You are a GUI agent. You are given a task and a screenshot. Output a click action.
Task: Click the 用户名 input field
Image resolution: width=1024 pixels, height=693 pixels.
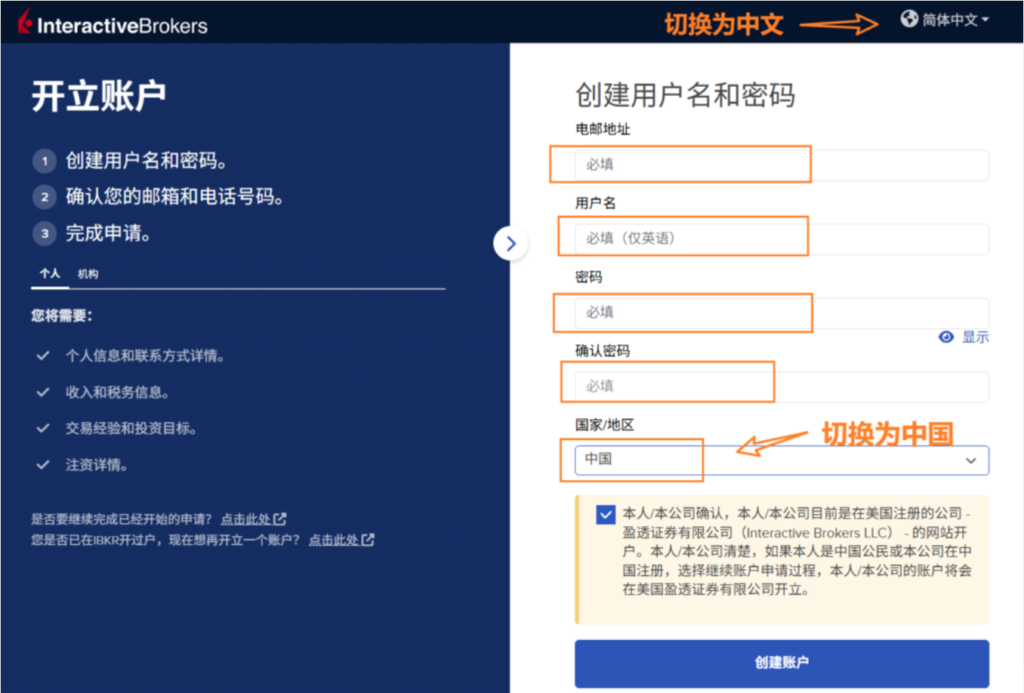[x=781, y=239]
